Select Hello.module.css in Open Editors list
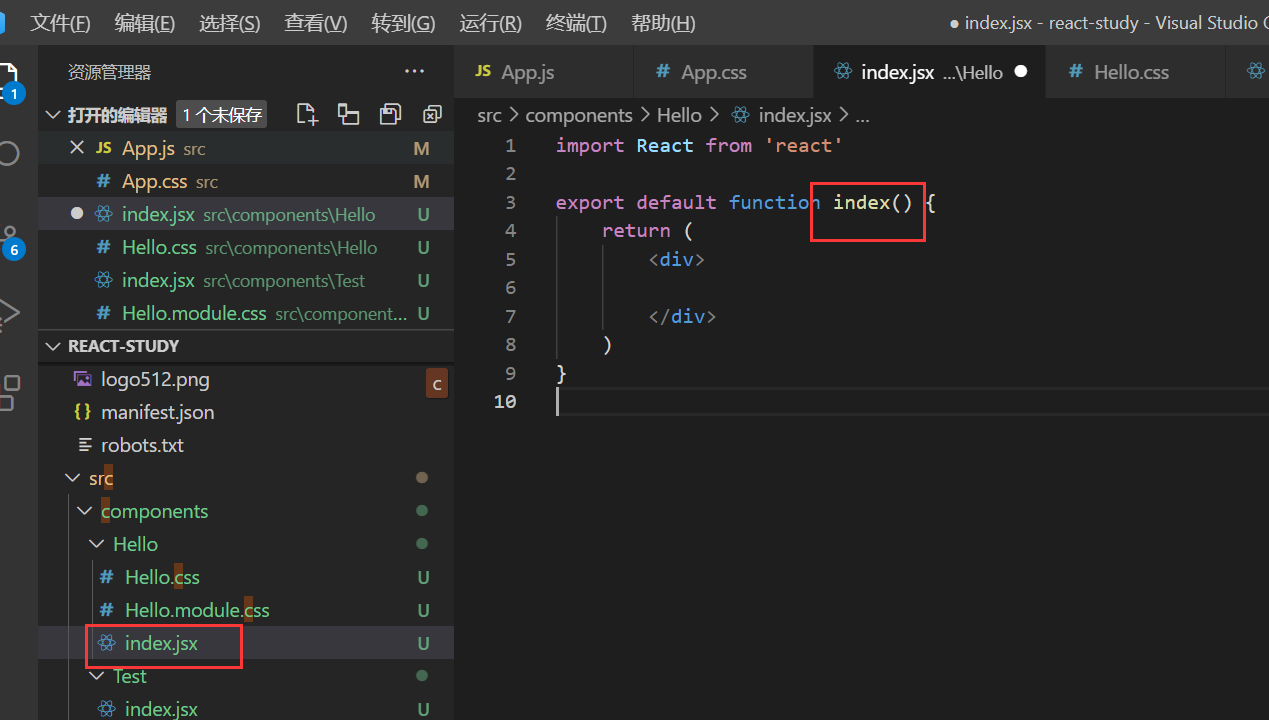The image size is (1269, 720). click(x=246, y=313)
